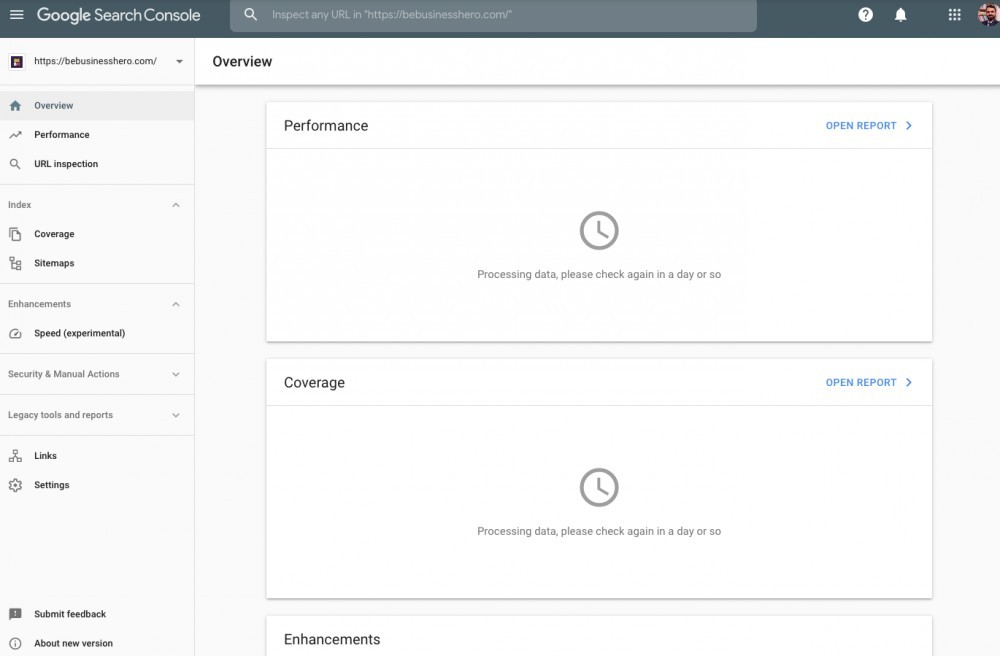
Task: Click the Speed gauge icon
Action: pos(15,333)
